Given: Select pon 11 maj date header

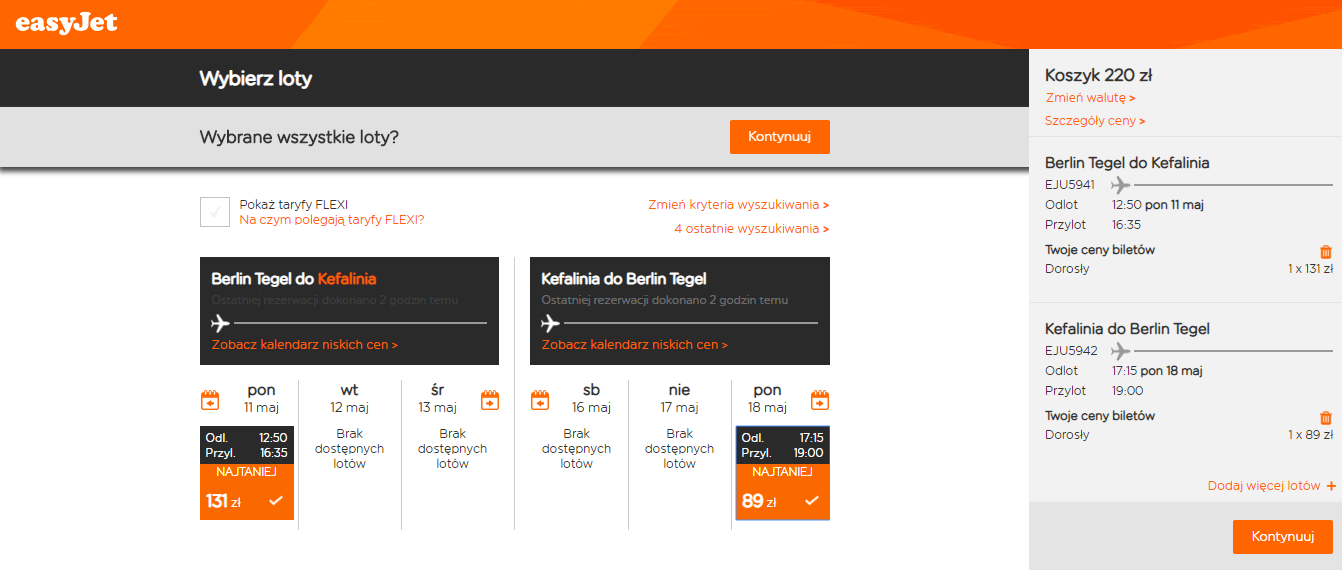Looking at the screenshot, I should 261,398.
